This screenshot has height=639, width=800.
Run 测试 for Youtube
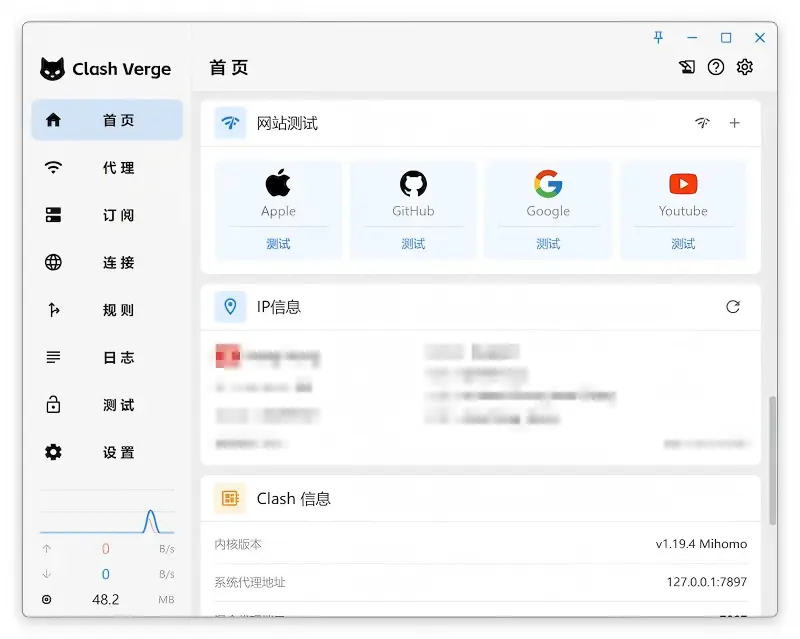683,244
